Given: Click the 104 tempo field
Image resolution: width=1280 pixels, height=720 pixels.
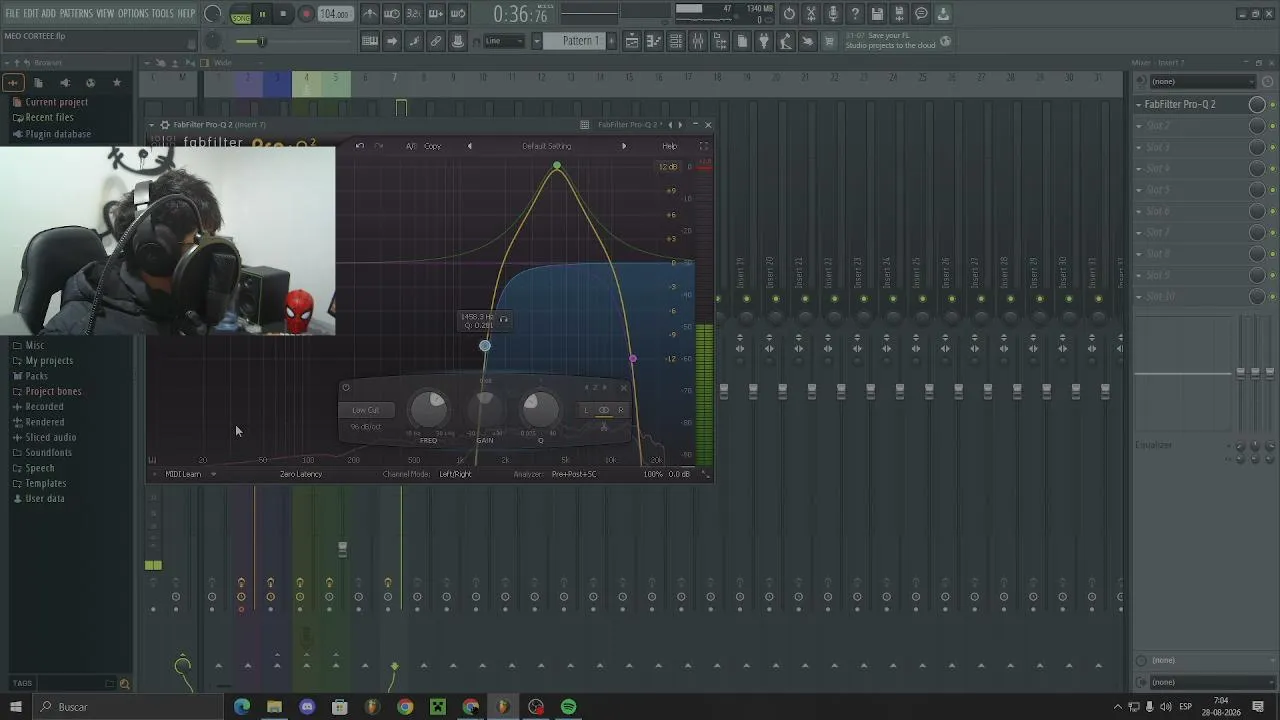Looking at the screenshot, I should 334,14.
